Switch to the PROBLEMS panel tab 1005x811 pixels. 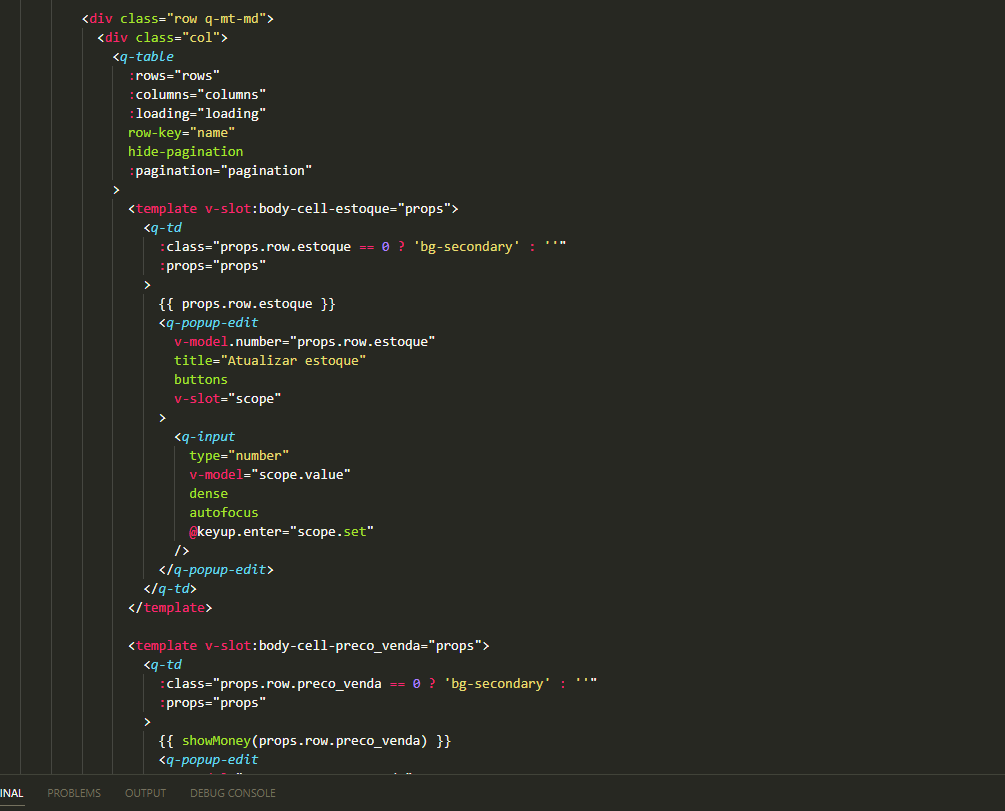(73, 792)
